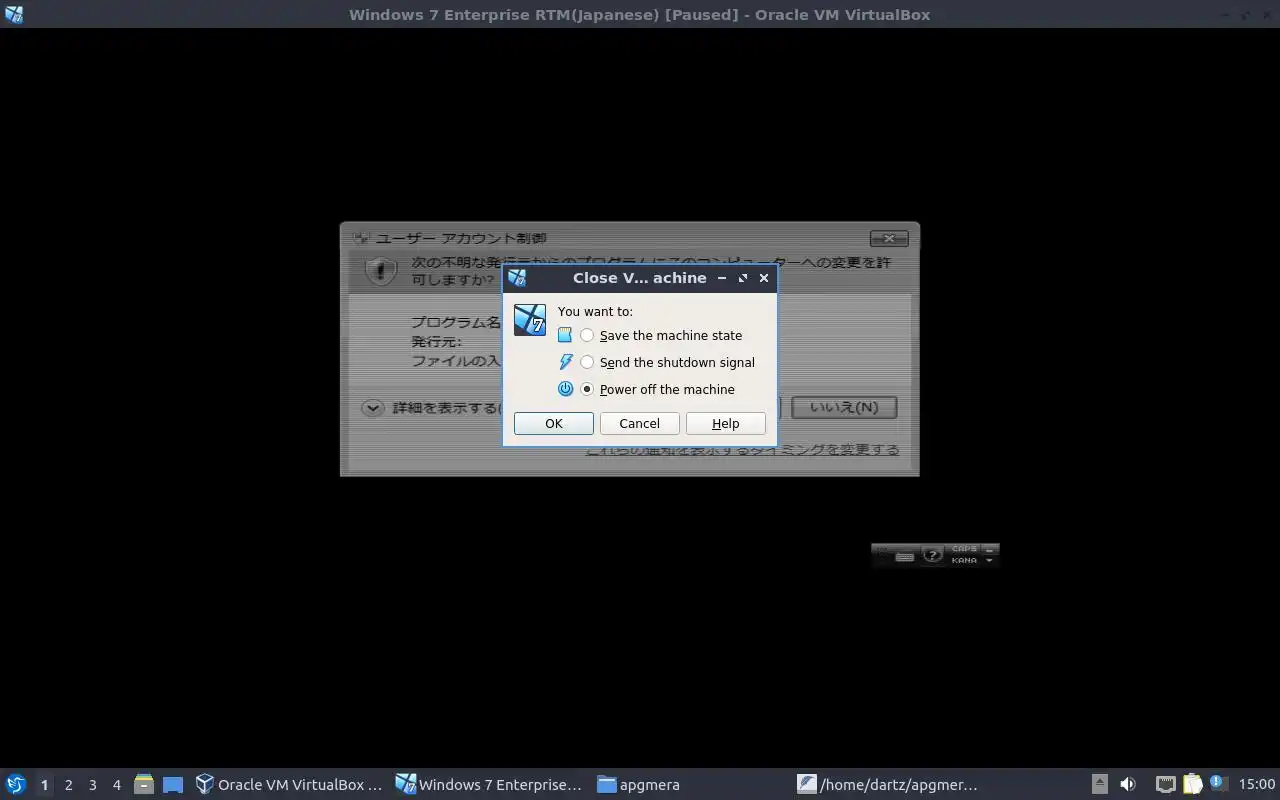
Task: Switch to Oracle VM VirtualBox taskbar entry
Action: [290, 785]
